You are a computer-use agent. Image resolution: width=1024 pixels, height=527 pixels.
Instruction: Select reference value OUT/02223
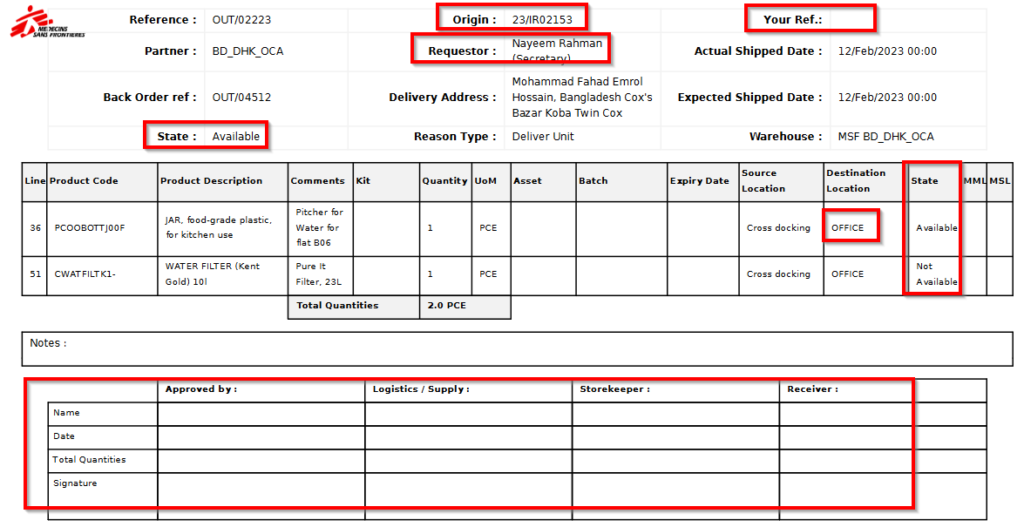pyautogui.click(x=241, y=20)
